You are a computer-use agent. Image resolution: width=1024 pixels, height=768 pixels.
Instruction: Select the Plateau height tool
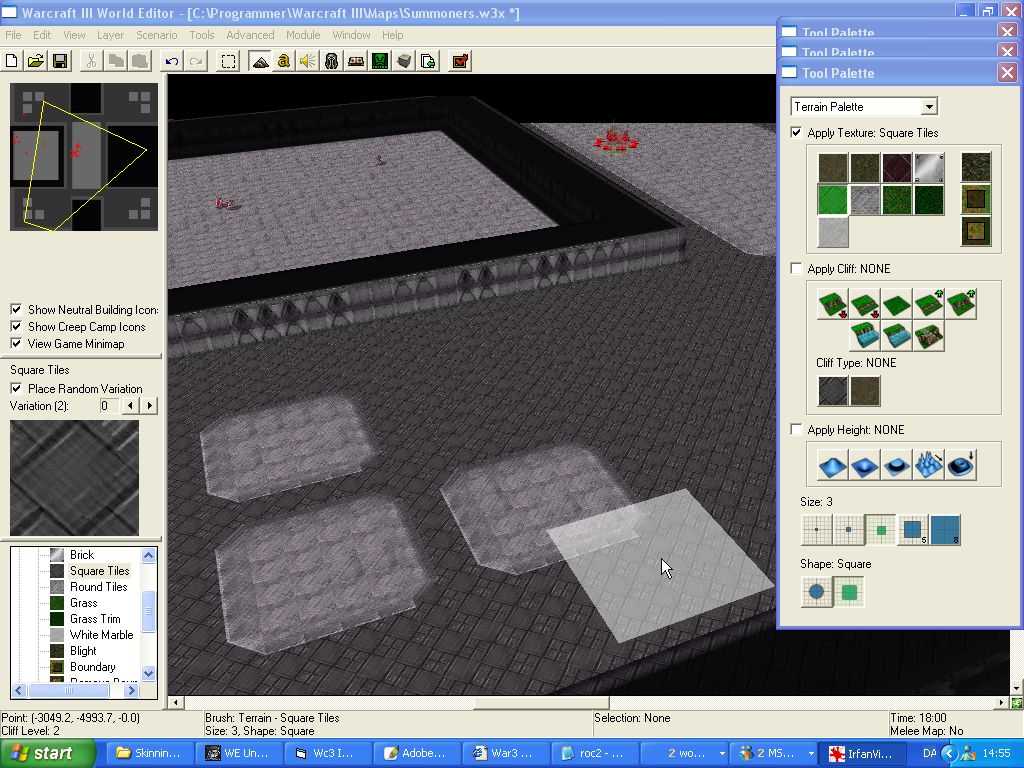[x=897, y=466]
